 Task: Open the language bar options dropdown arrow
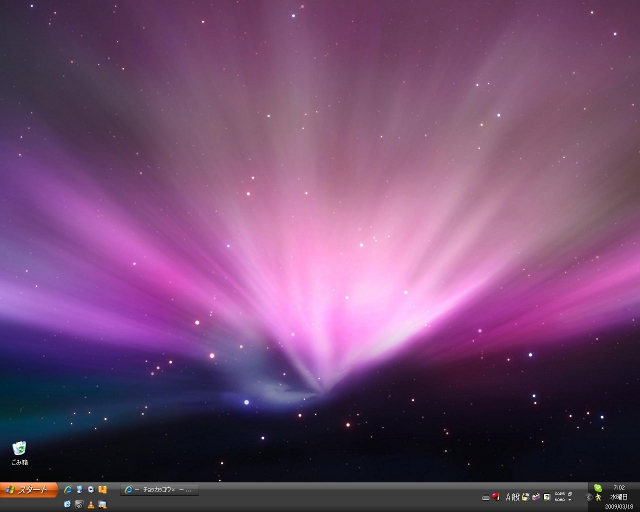(570, 500)
